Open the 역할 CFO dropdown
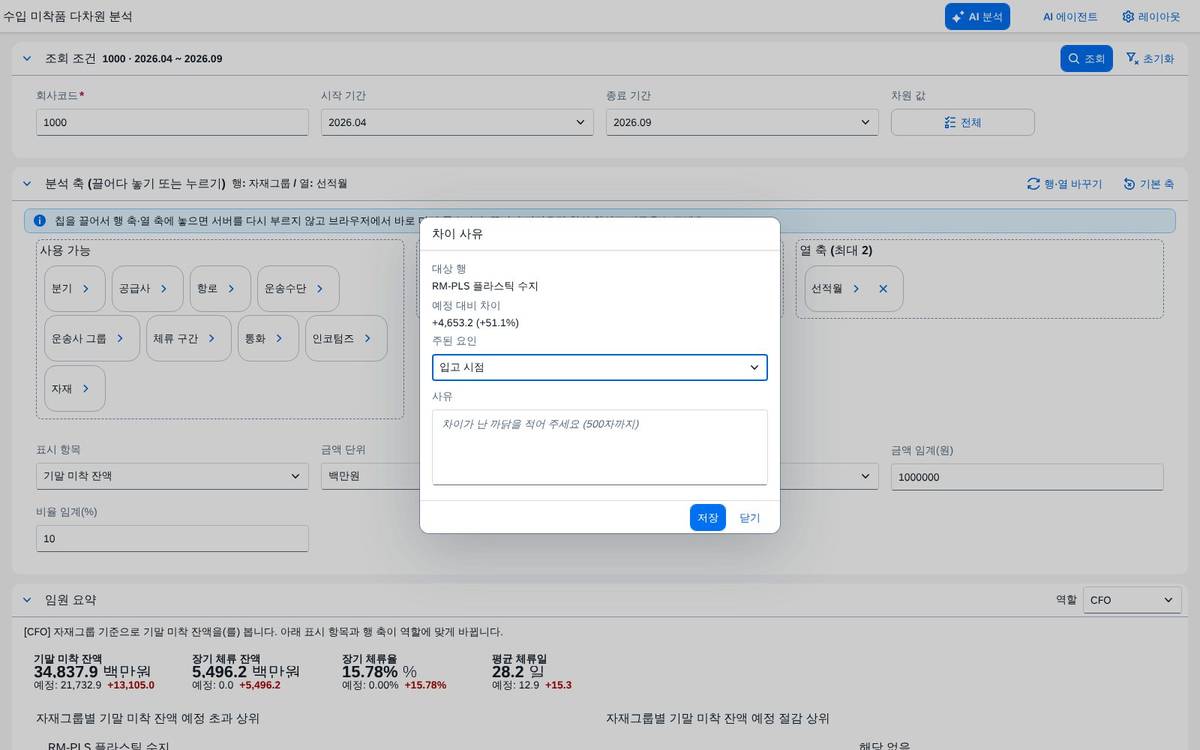This screenshot has width=1200, height=750. pyautogui.click(x=1132, y=600)
